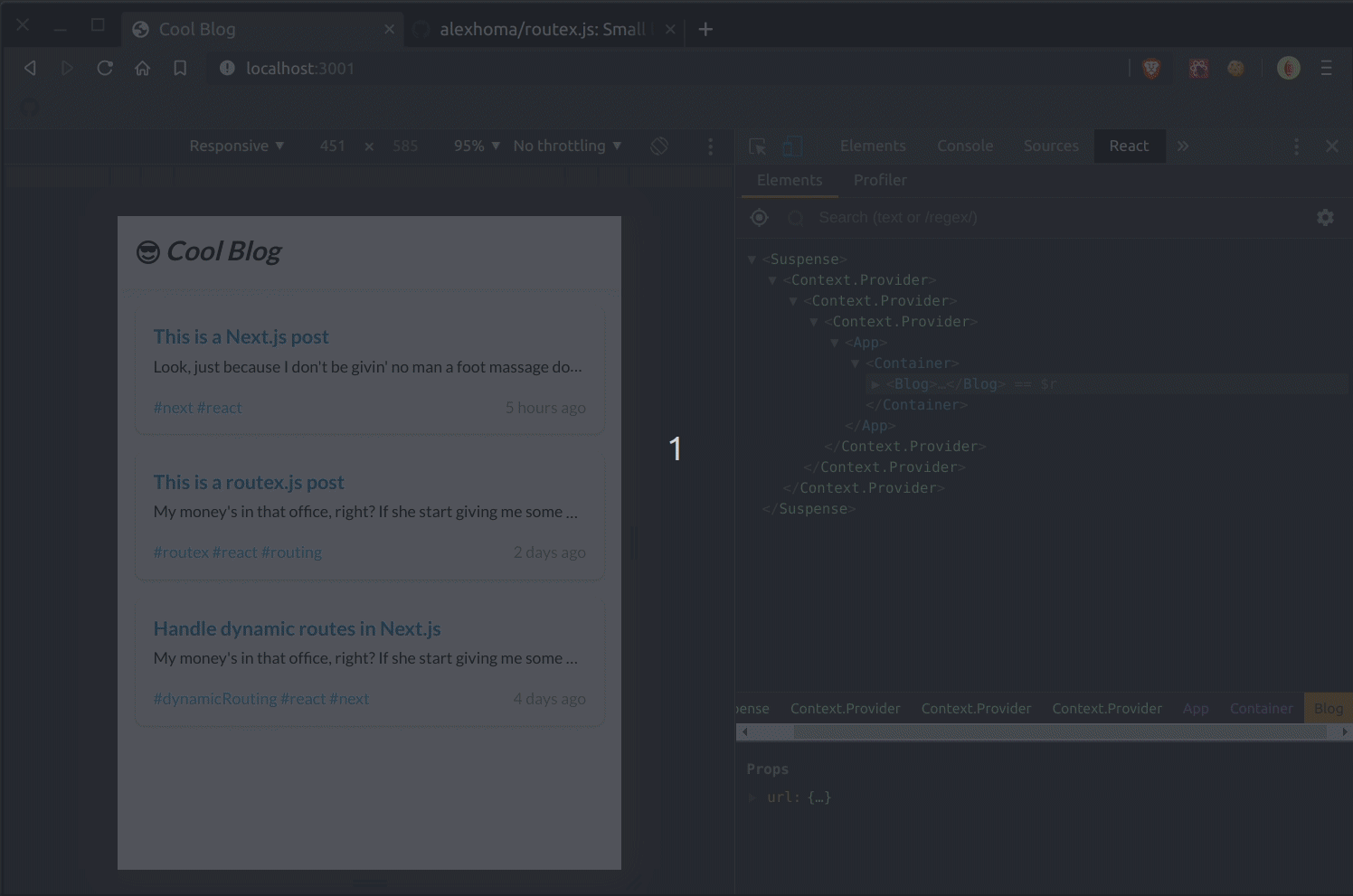1353x896 pixels.
Task: Bookmark this page with the bookmark icon
Action: (x=180, y=68)
